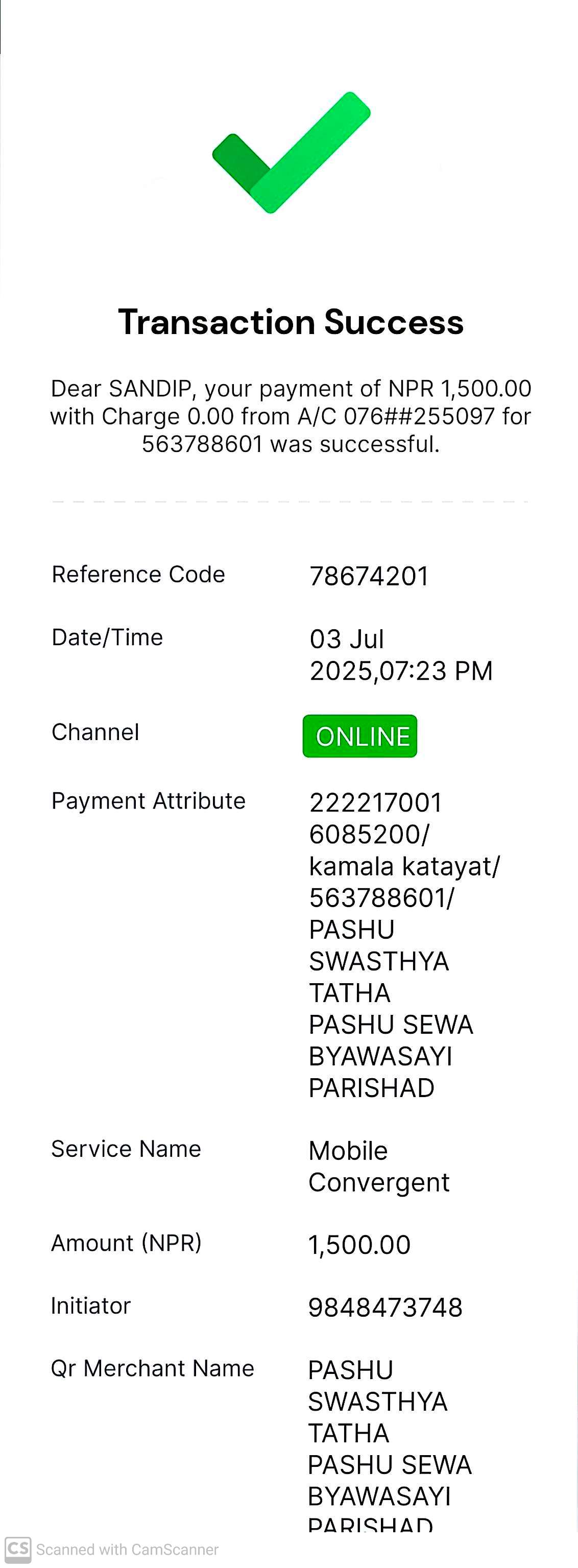Select the initiator number 9848473748

385,1307
